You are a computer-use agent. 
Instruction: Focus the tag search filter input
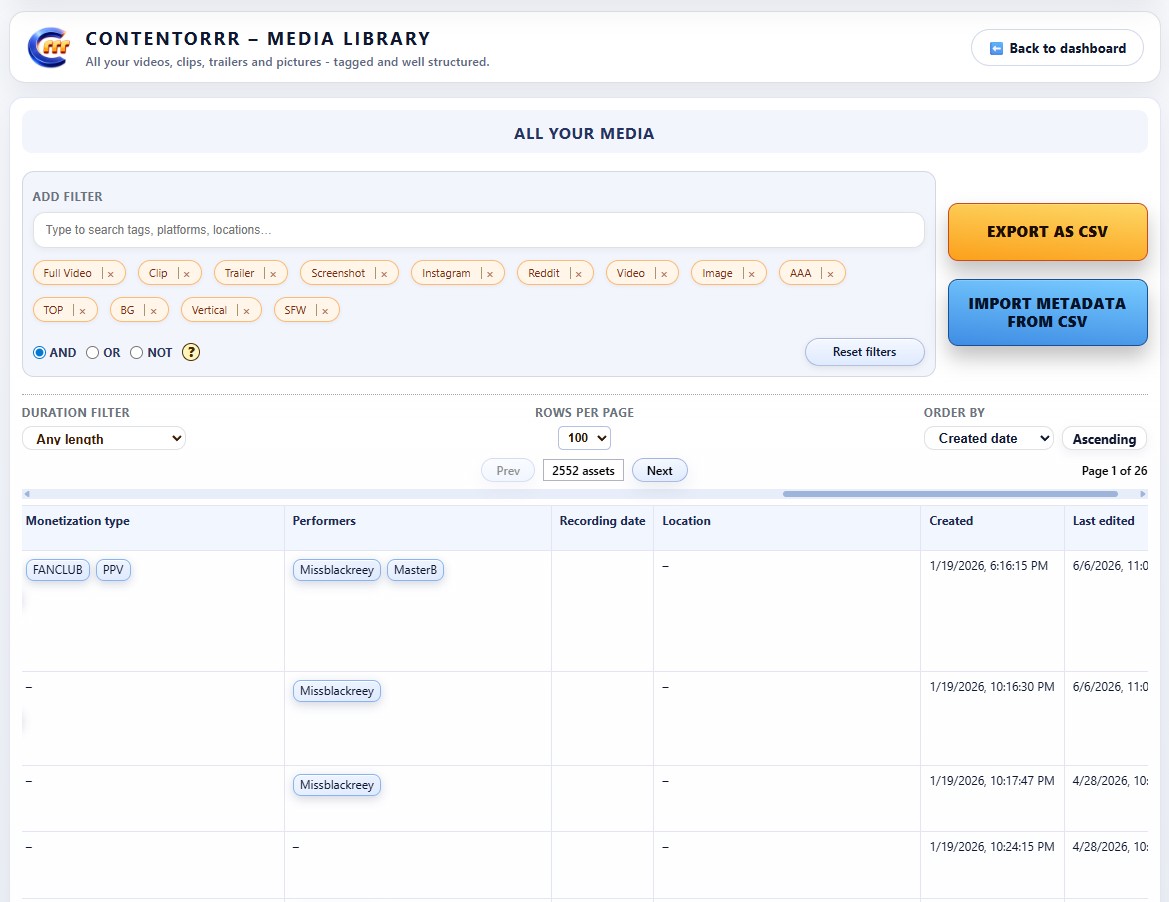(x=479, y=230)
